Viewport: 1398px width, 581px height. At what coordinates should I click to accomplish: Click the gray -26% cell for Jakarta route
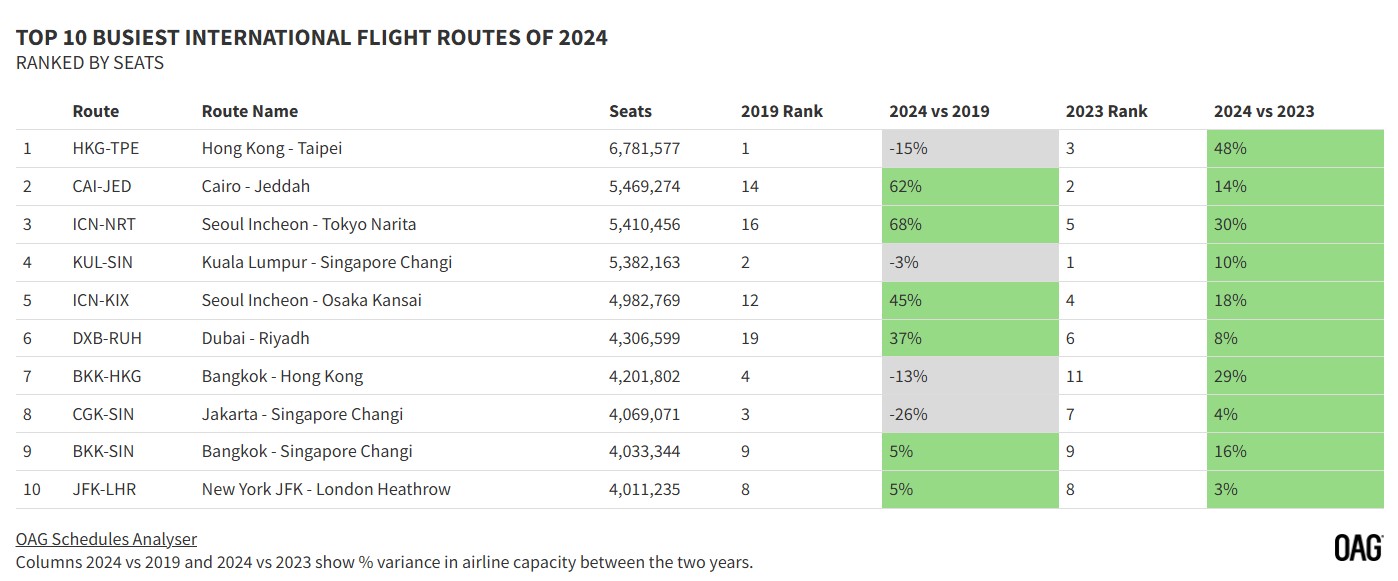pyautogui.click(x=969, y=414)
